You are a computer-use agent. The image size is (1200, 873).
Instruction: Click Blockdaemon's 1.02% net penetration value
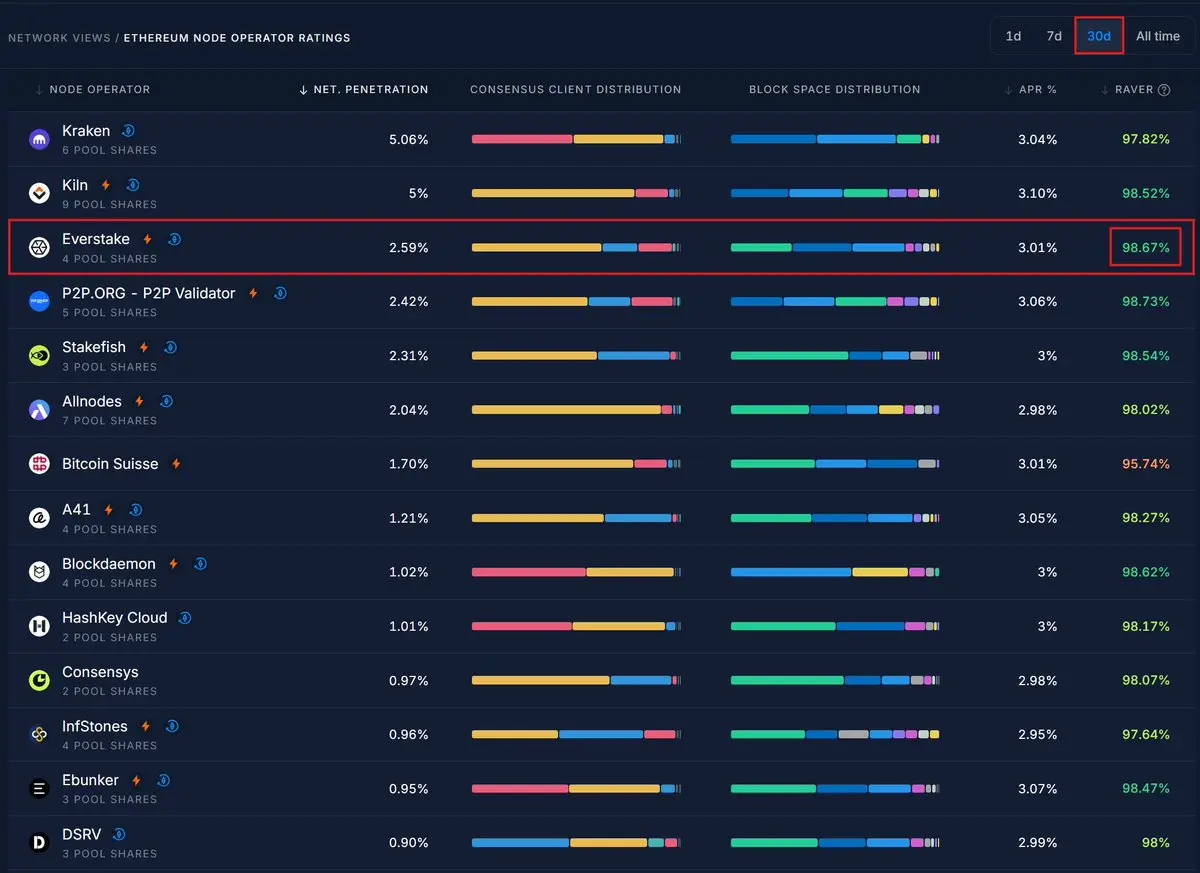(x=409, y=572)
